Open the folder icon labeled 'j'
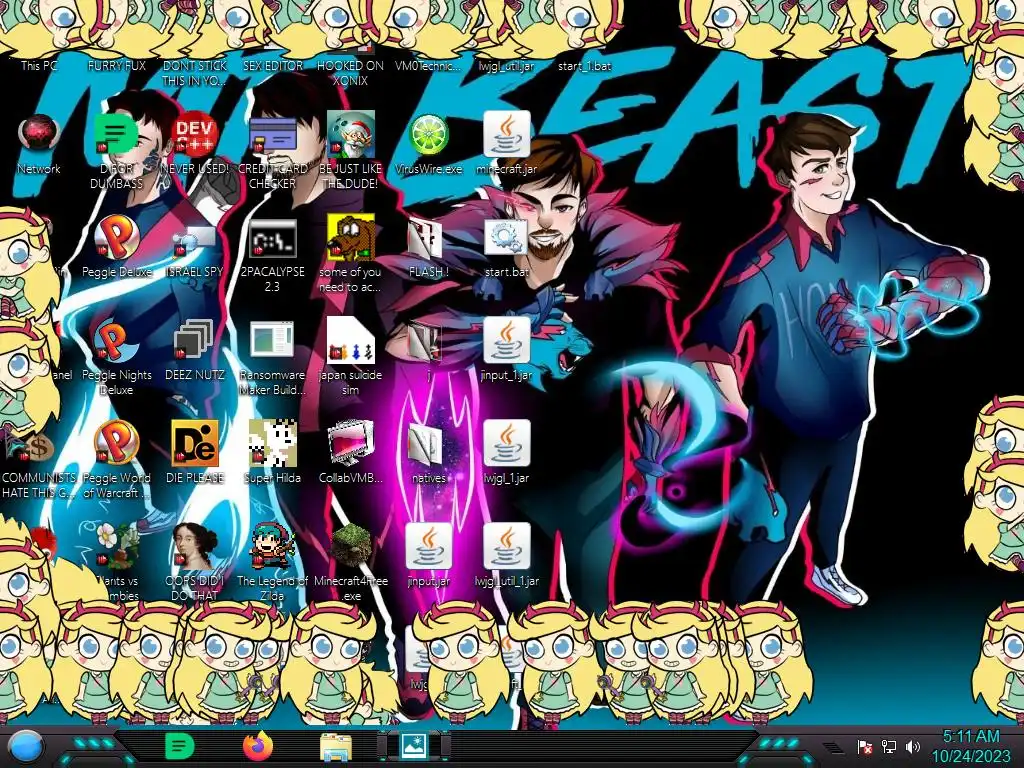The image size is (1024, 768). [426, 342]
